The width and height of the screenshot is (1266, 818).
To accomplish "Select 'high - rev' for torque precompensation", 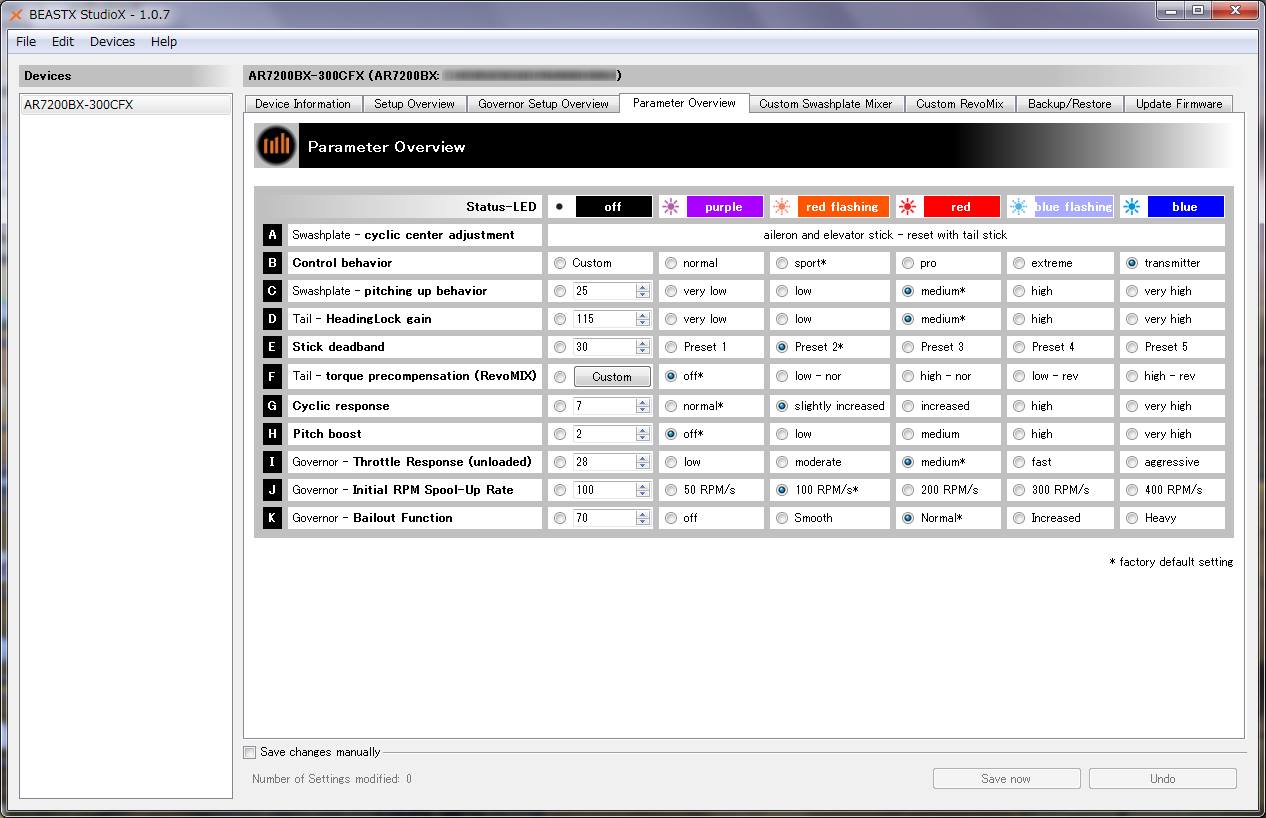I will tap(1132, 376).
